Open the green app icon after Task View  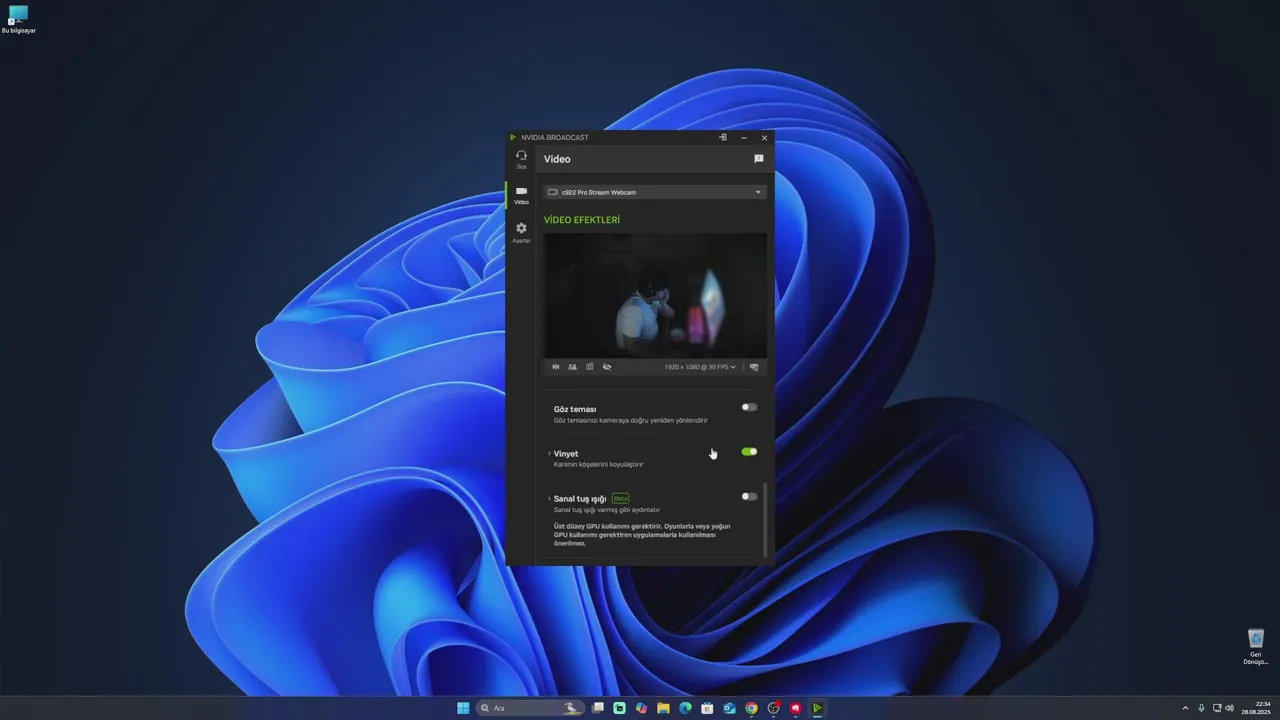[620, 708]
